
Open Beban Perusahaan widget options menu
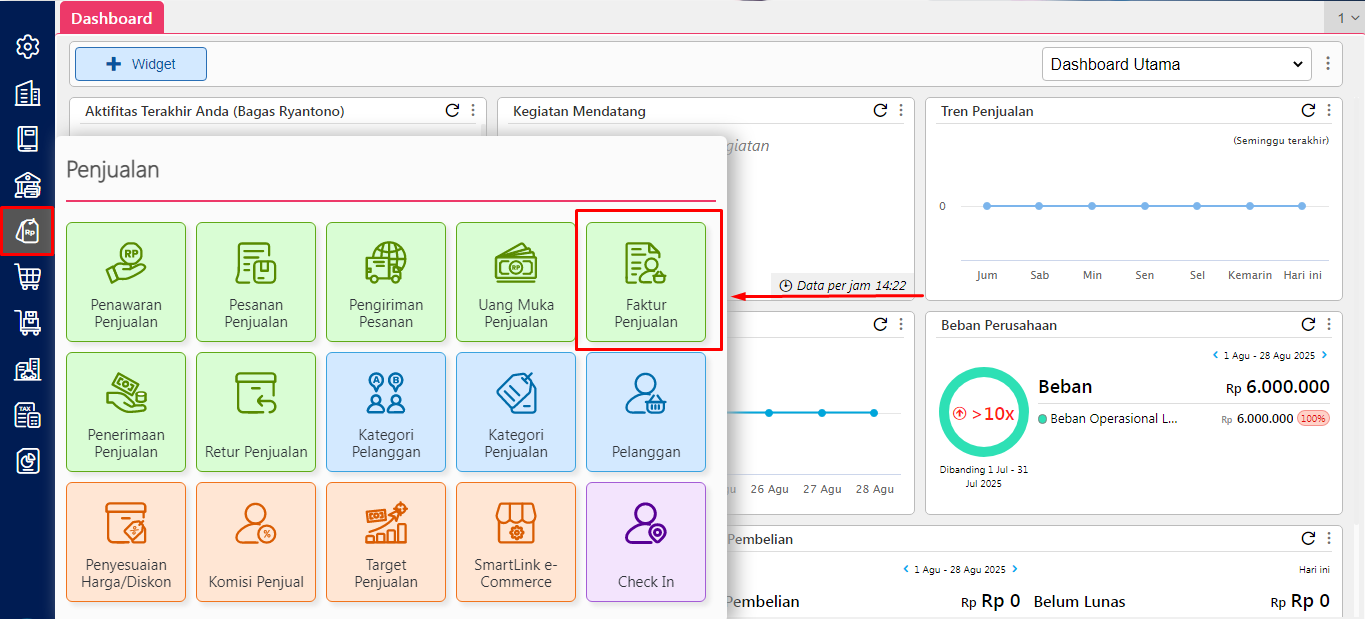pyautogui.click(x=1329, y=325)
